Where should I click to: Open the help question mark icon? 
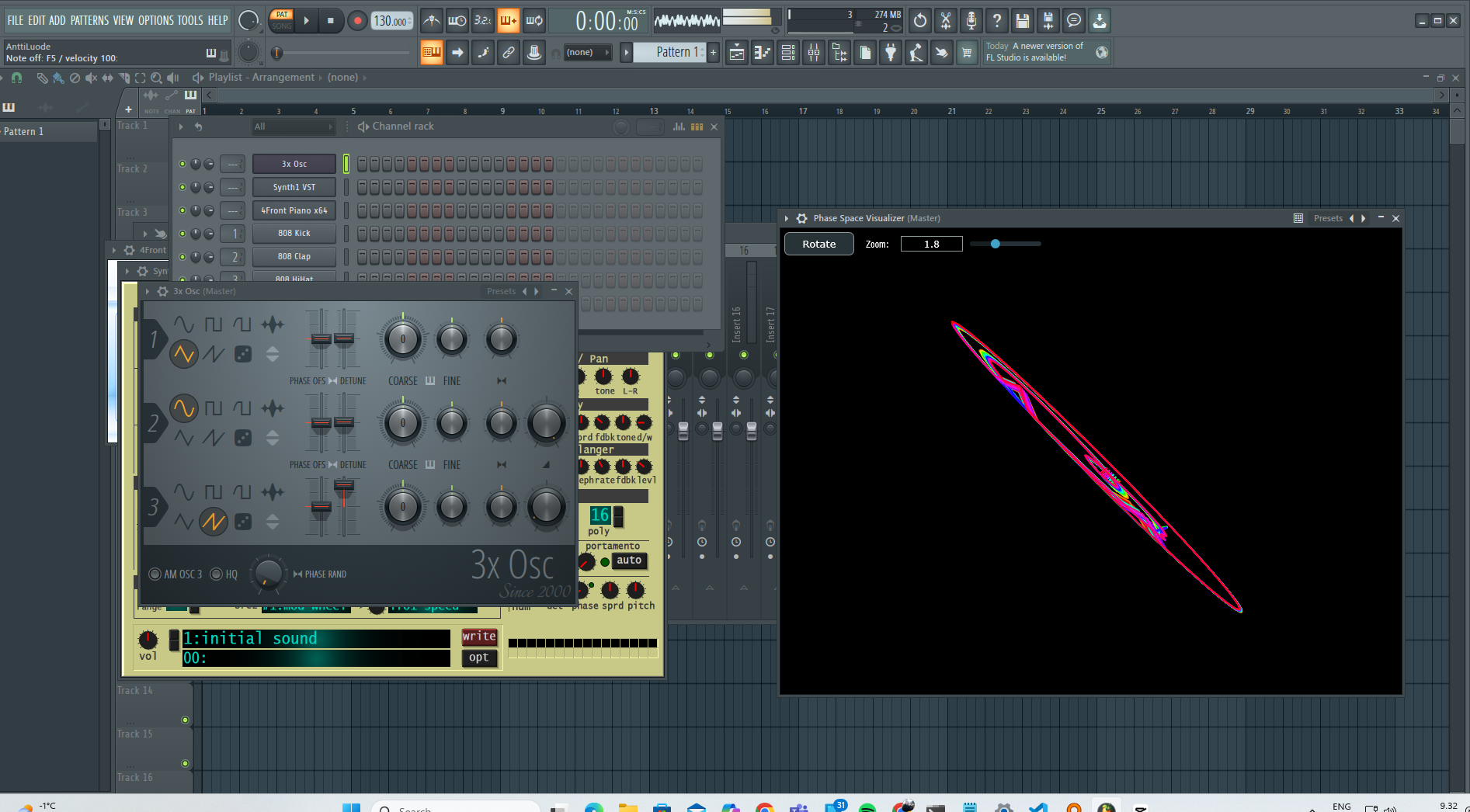click(996, 21)
